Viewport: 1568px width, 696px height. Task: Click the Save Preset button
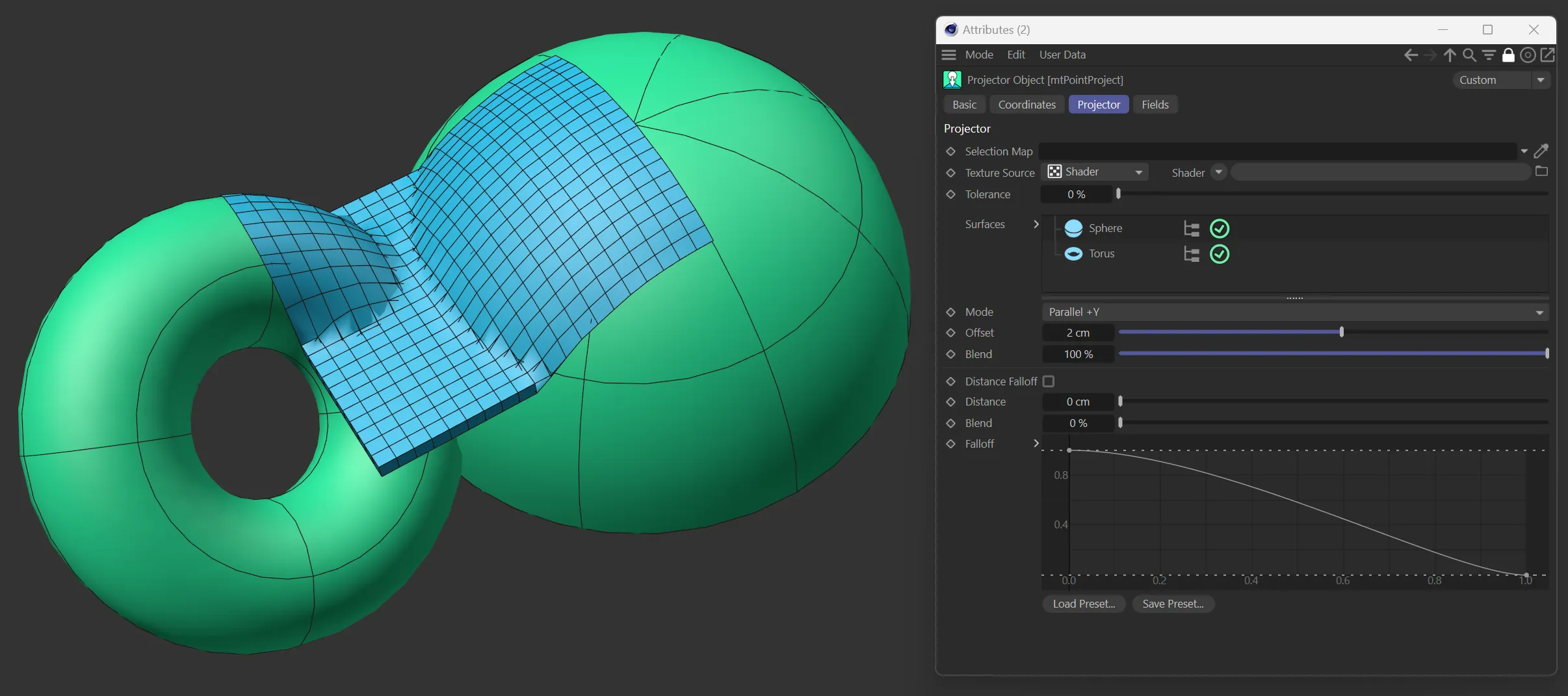coord(1173,604)
